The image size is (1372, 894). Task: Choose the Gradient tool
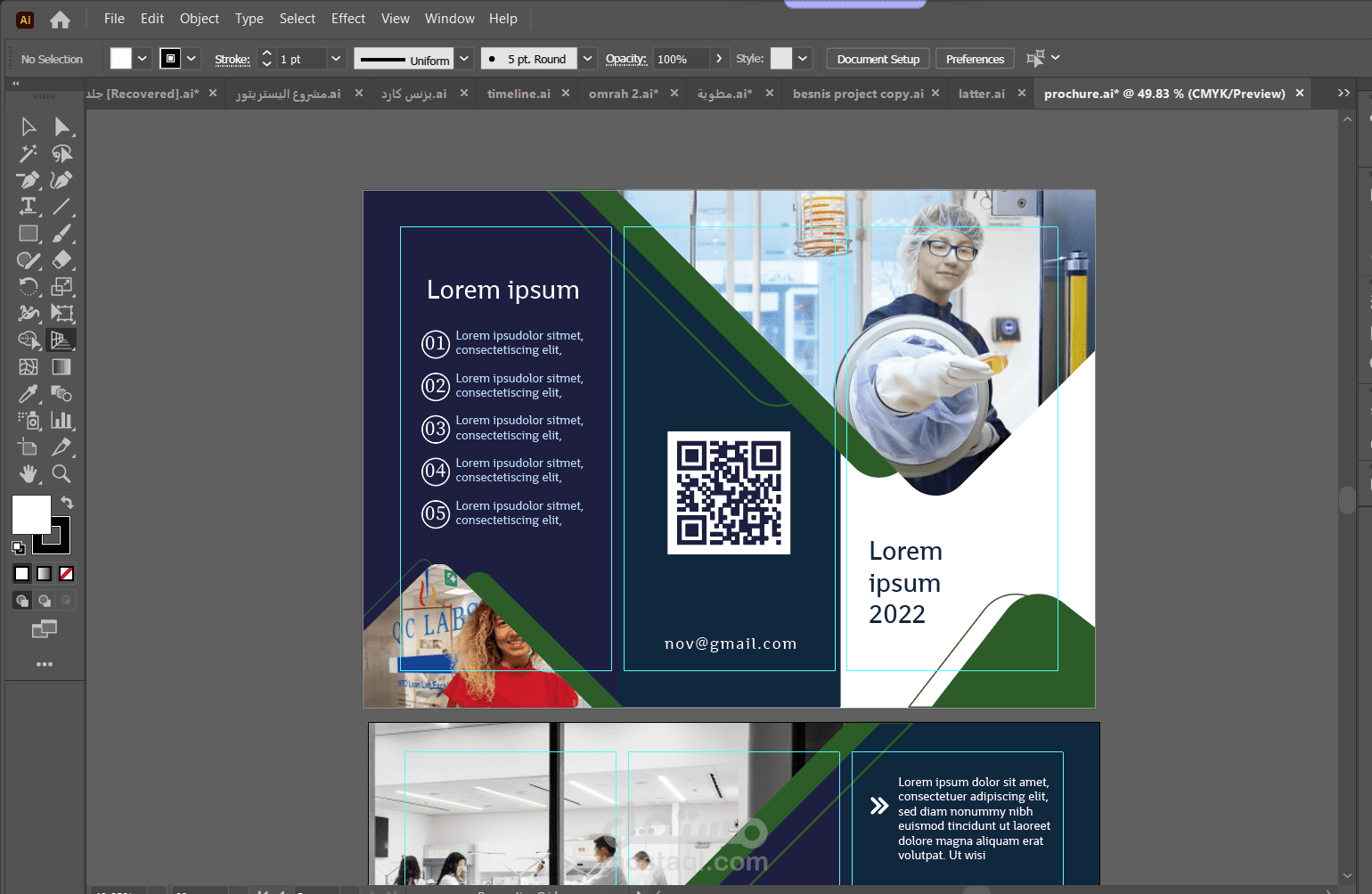61,367
